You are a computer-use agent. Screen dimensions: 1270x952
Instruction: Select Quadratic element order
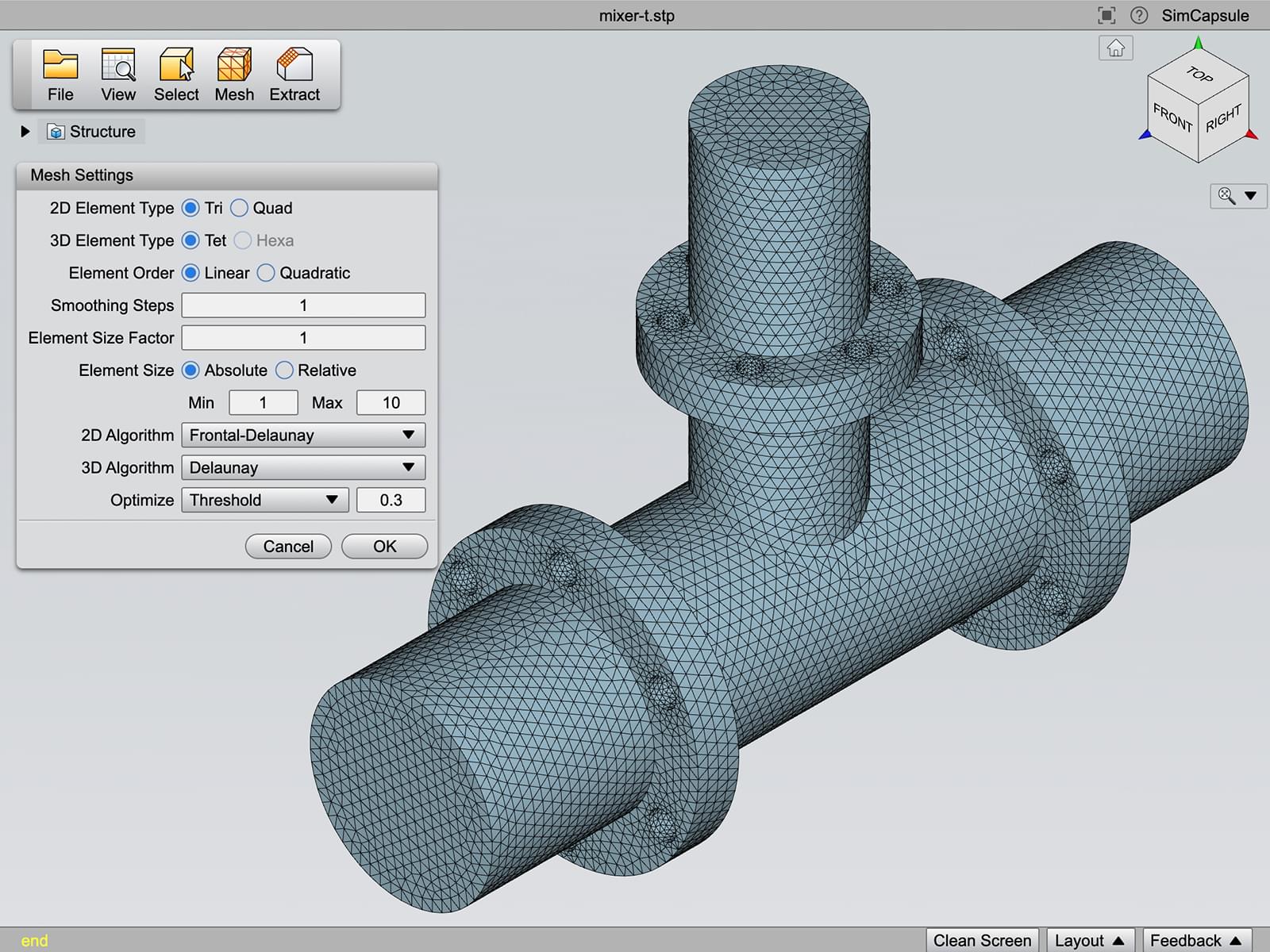(x=266, y=273)
